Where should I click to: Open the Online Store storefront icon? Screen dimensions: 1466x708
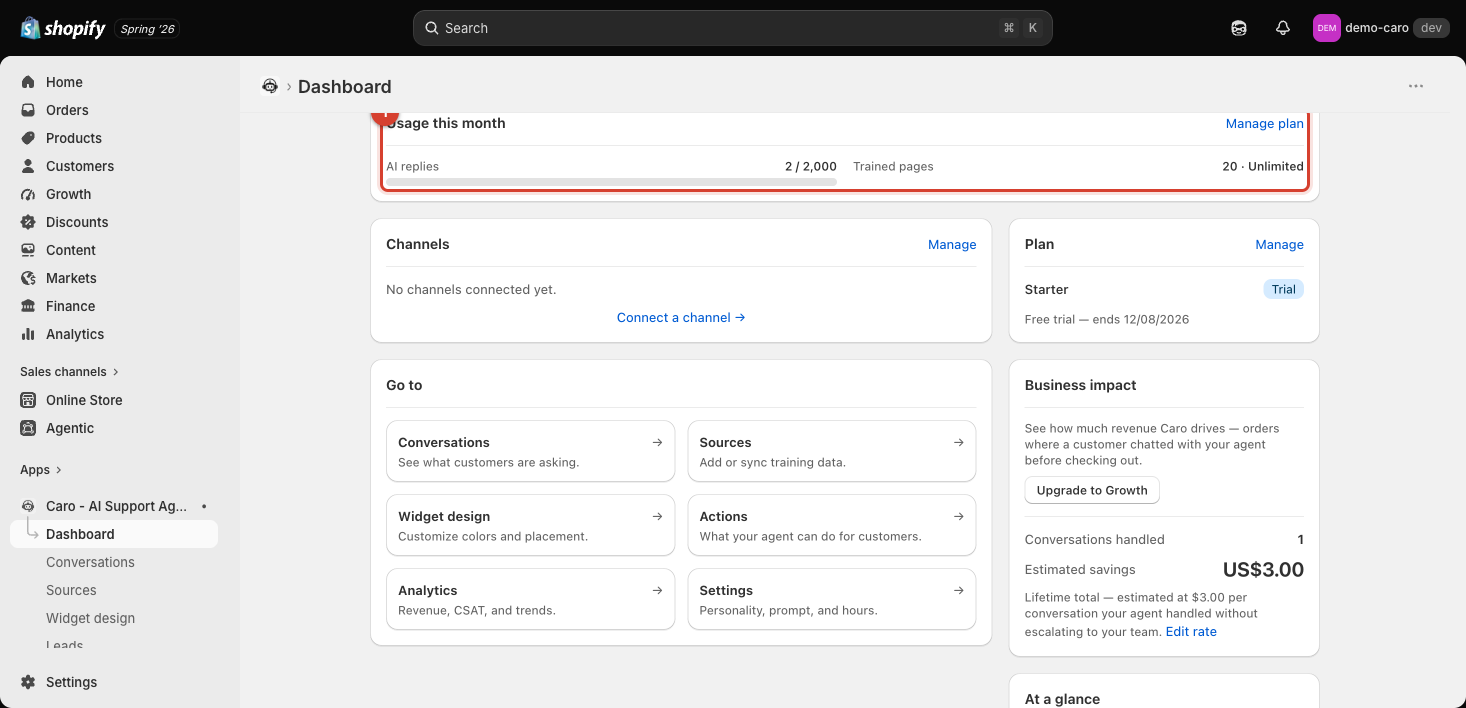(x=28, y=400)
